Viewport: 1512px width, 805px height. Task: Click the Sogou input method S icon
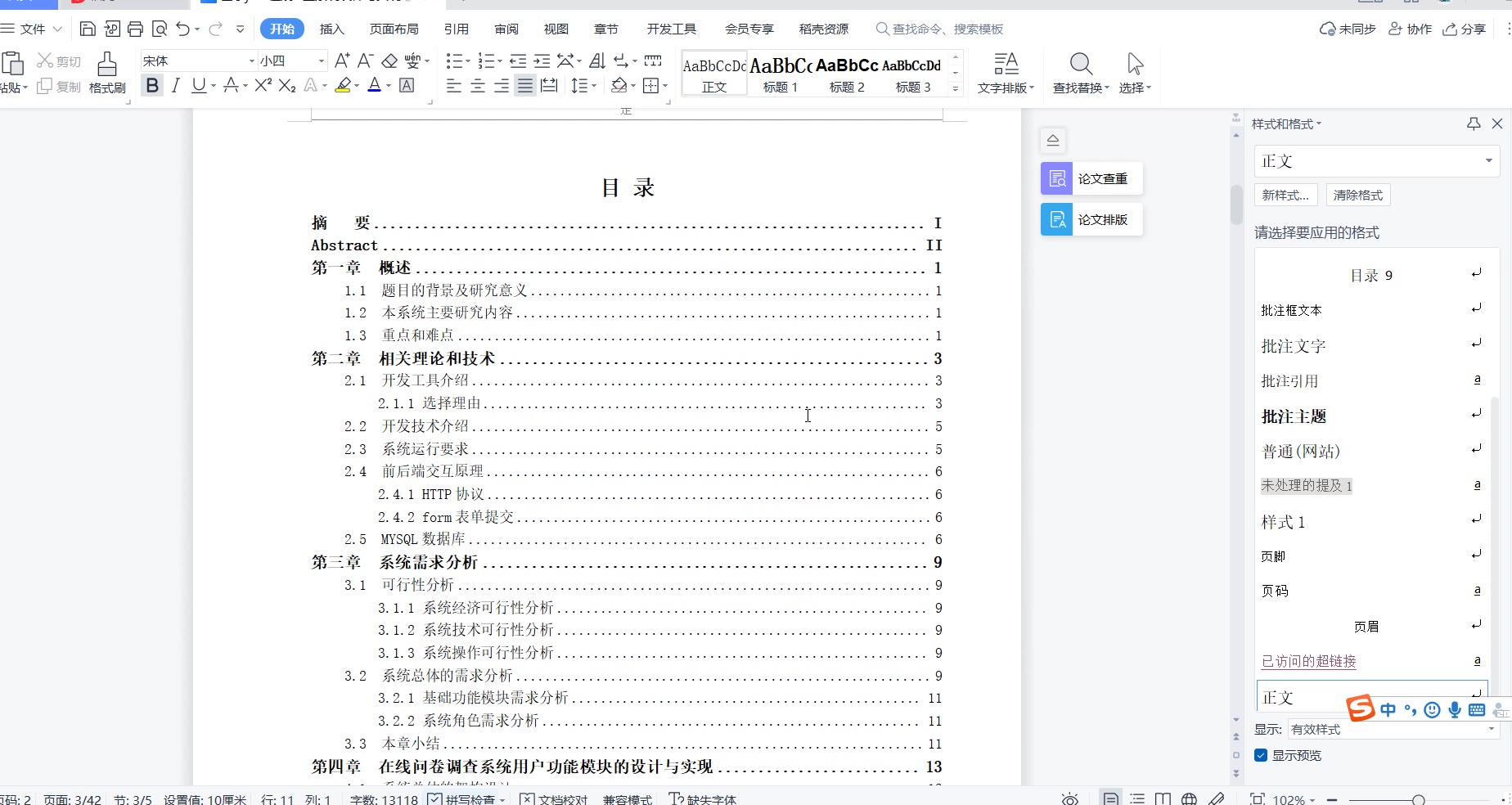(x=1361, y=708)
